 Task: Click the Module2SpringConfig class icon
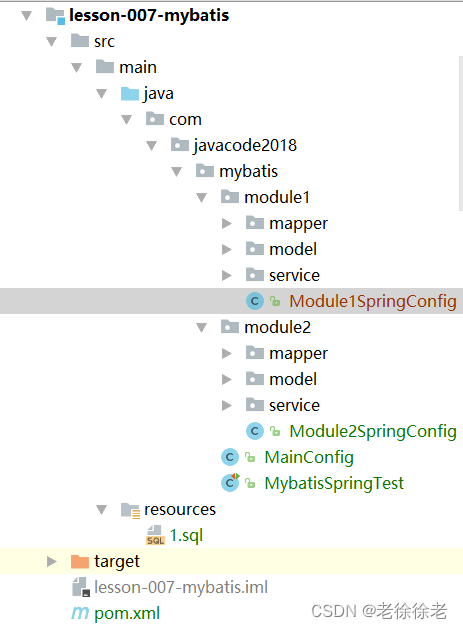point(255,431)
